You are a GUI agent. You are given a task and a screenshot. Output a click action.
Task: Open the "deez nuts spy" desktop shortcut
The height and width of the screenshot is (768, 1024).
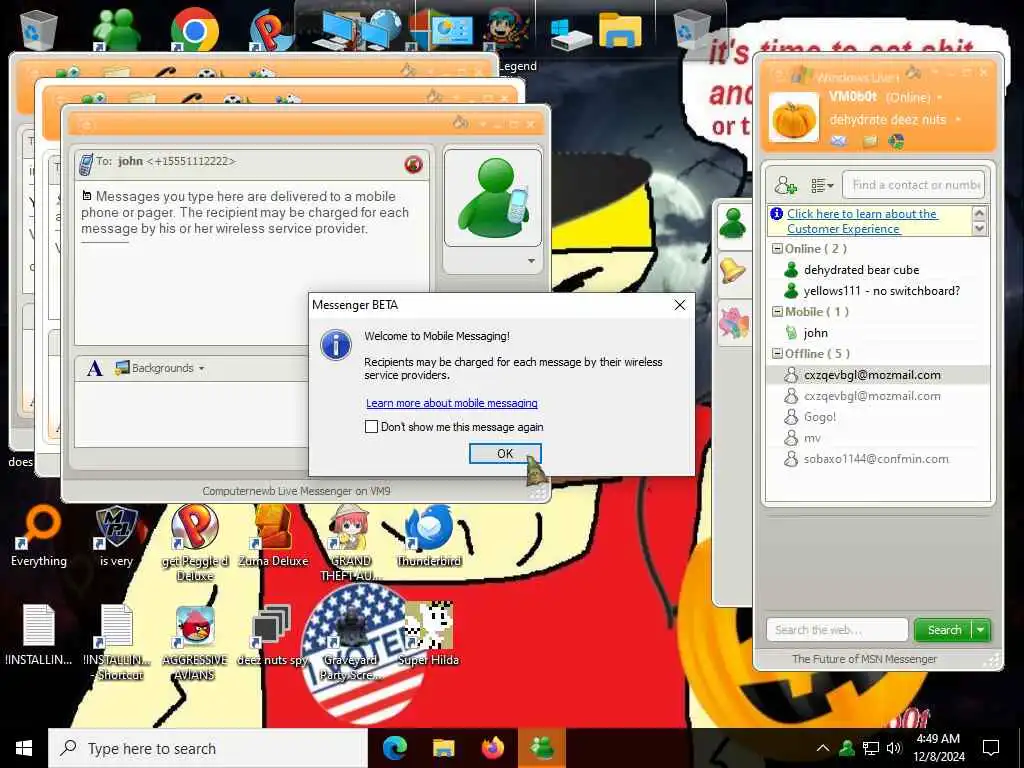point(272,635)
